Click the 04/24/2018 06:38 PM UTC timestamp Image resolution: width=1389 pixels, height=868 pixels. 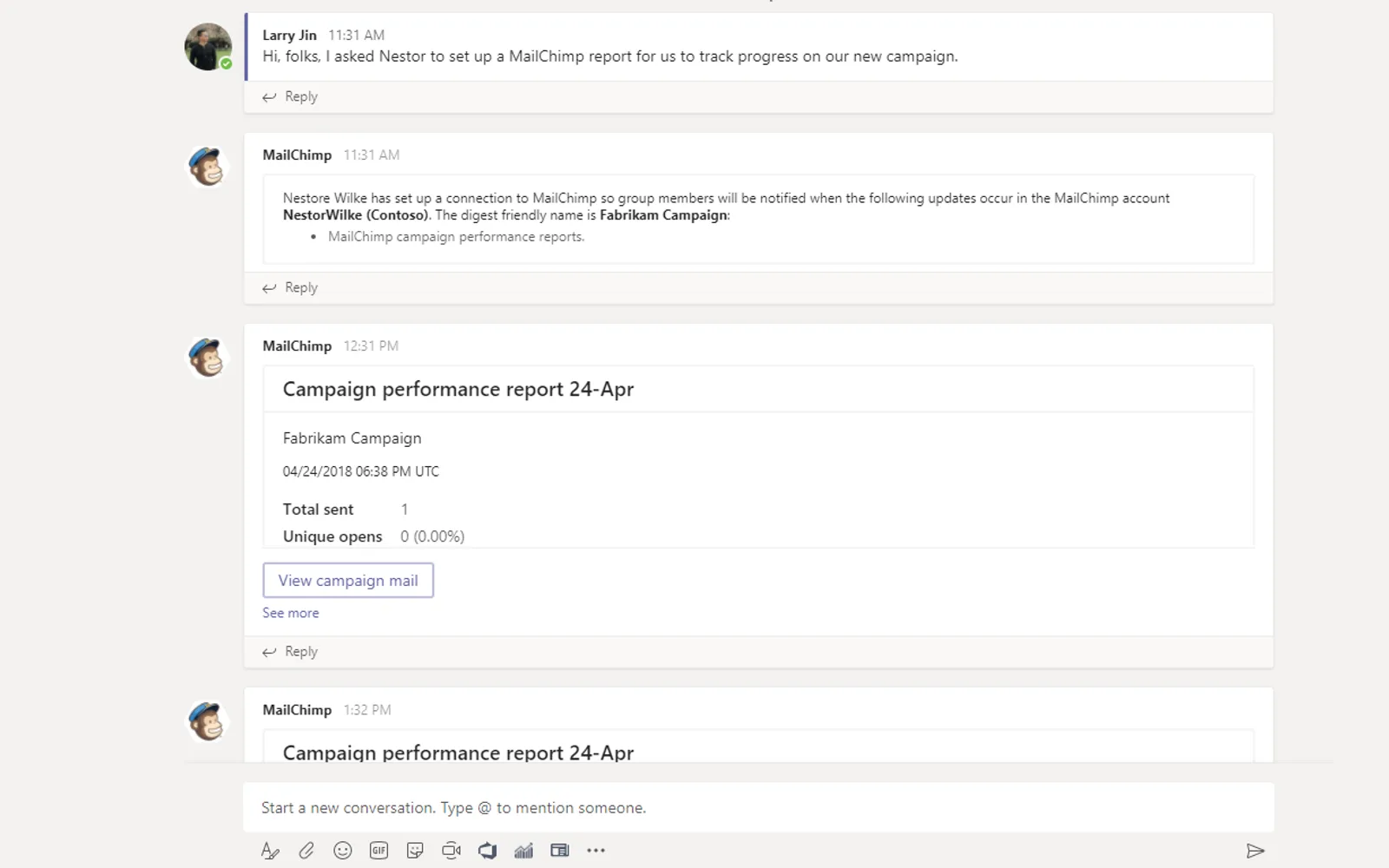pos(361,471)
